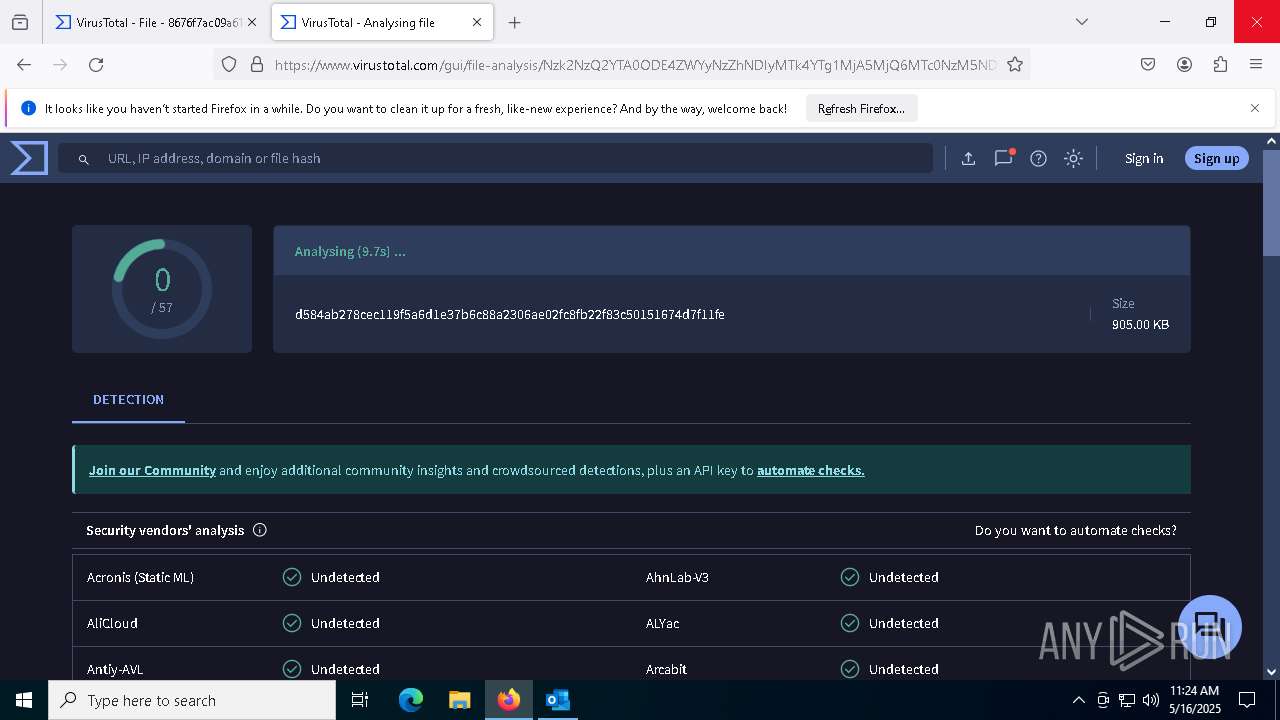Open the Windows notification center
1280x720 pixels.
coord(1247,700)
